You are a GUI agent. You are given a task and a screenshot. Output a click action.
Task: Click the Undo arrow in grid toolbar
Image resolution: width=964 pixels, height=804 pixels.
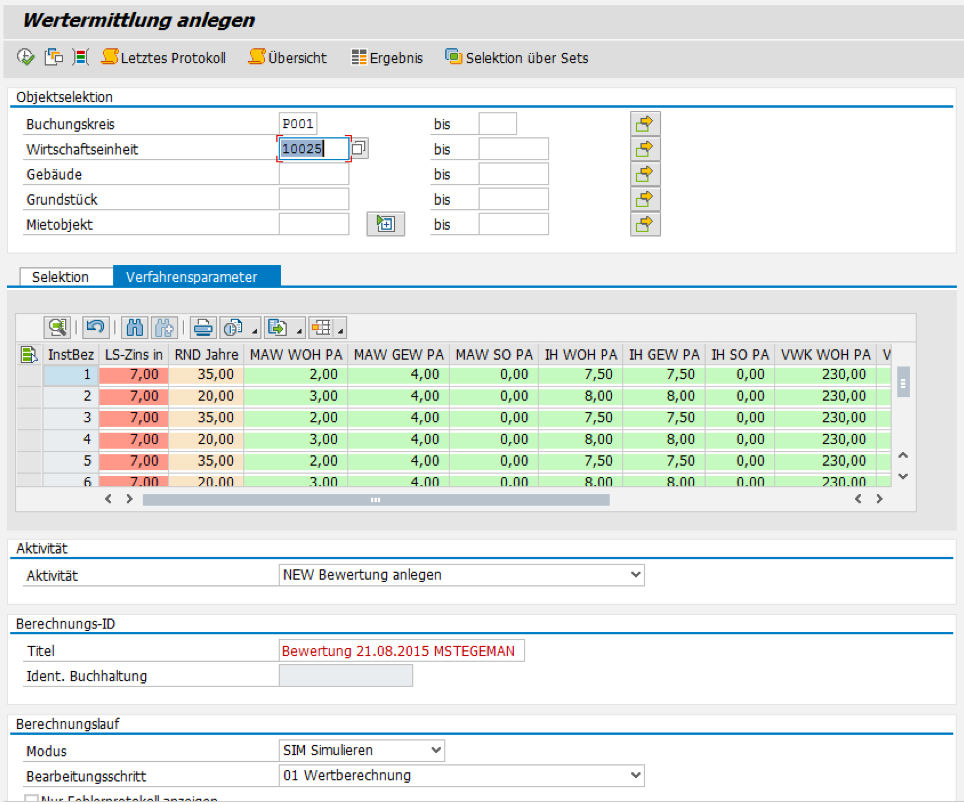tap(95, 327)
